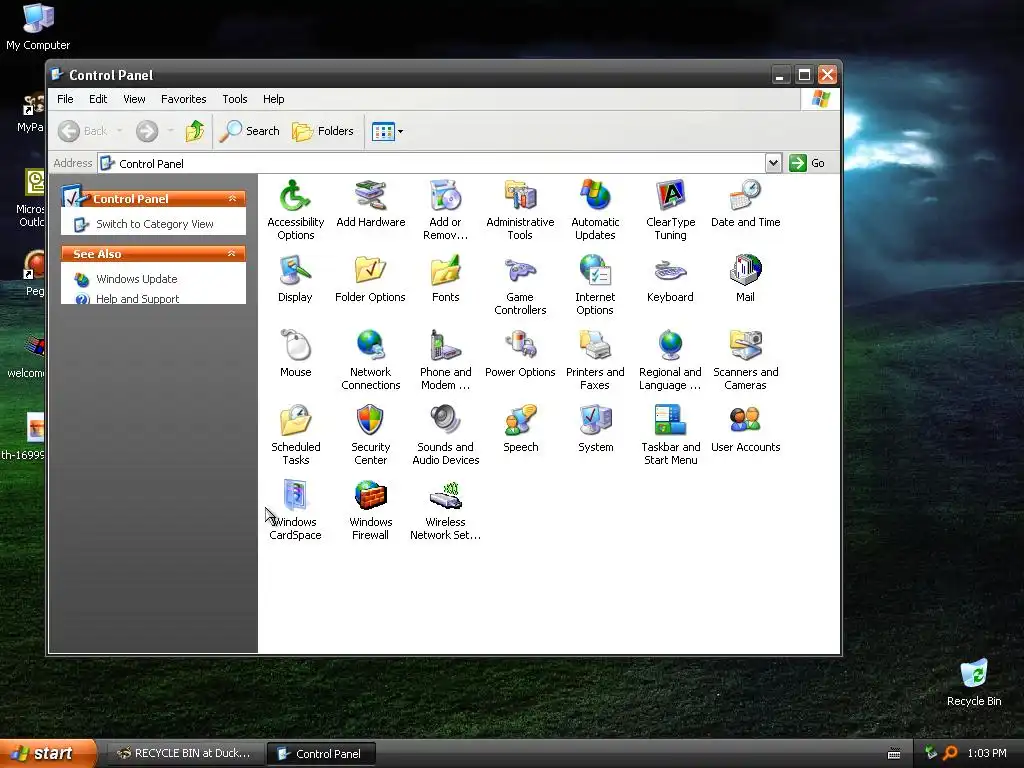Click the taskbar clock showing 1:03 PM
This screenshot has width=1024, height=768.
click(987, 754)
